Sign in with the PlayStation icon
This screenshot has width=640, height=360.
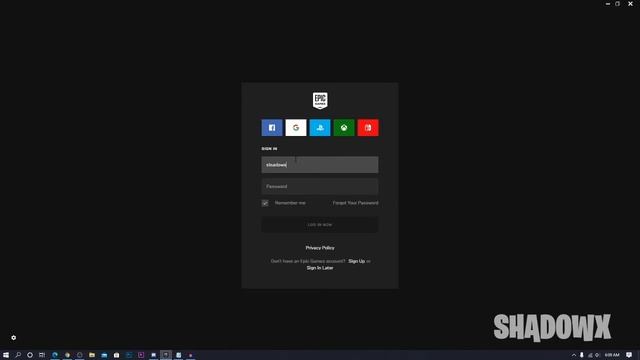tap(320, 128)
